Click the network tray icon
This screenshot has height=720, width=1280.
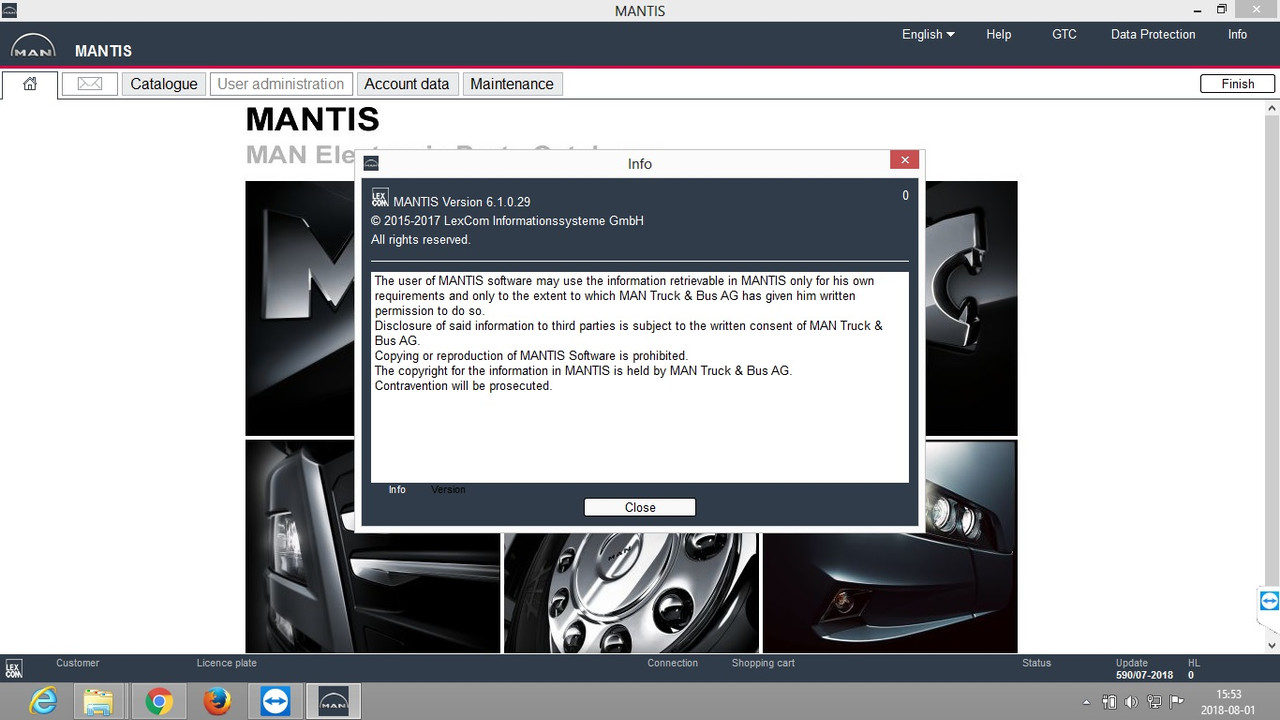point(1154,702)
